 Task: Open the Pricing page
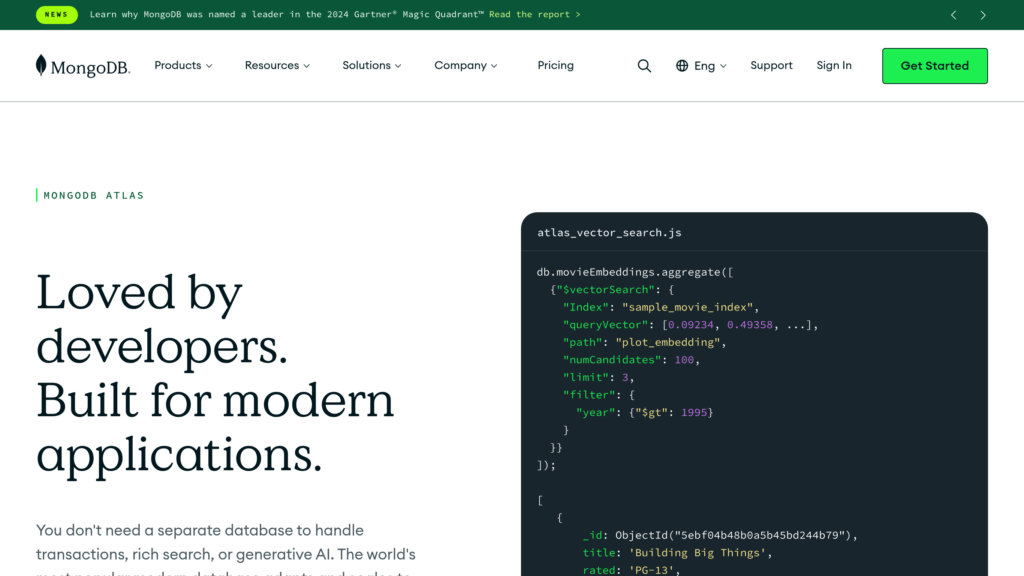(555, 66)
